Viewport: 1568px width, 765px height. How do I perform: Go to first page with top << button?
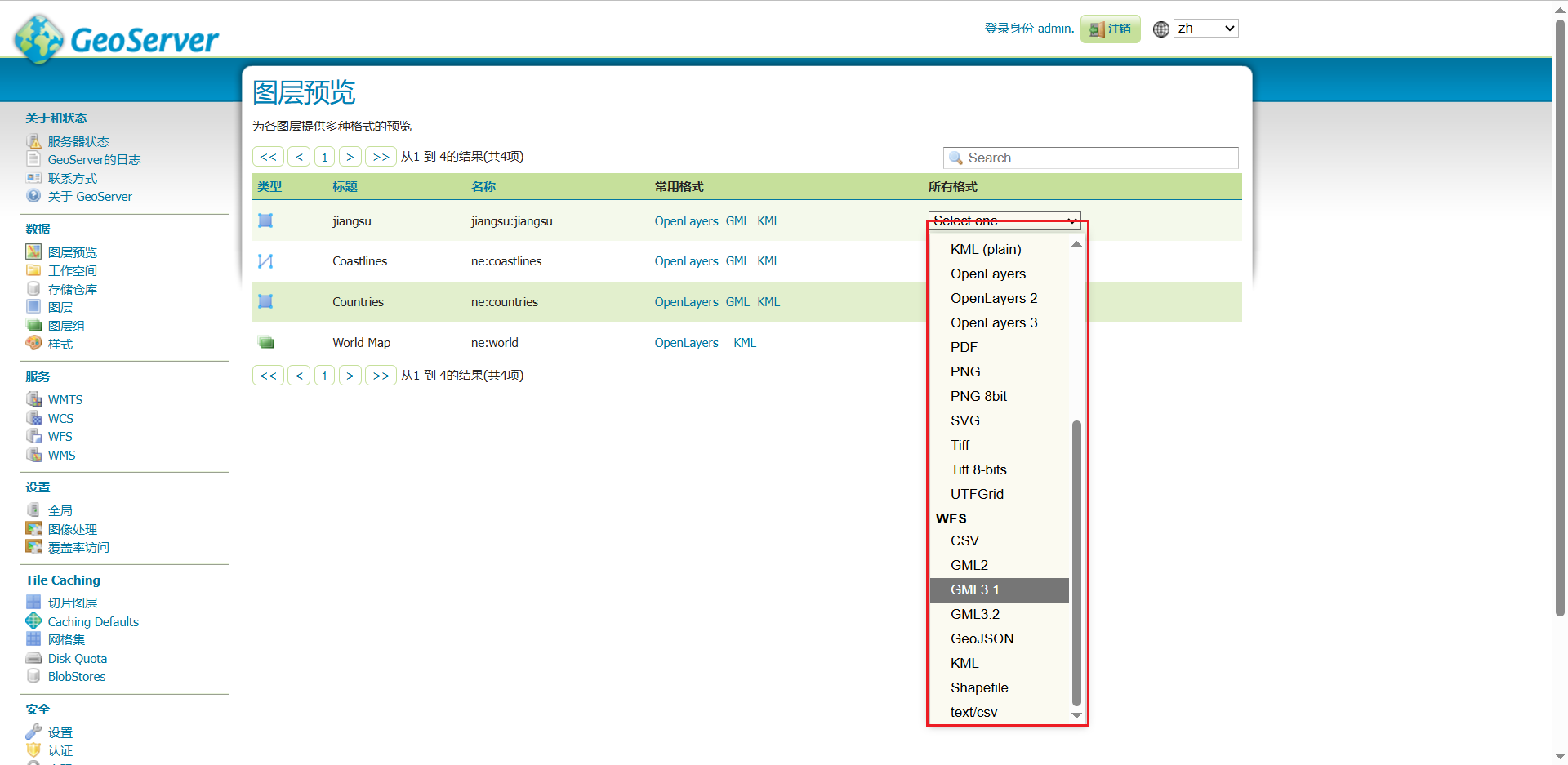pos(269,157)
